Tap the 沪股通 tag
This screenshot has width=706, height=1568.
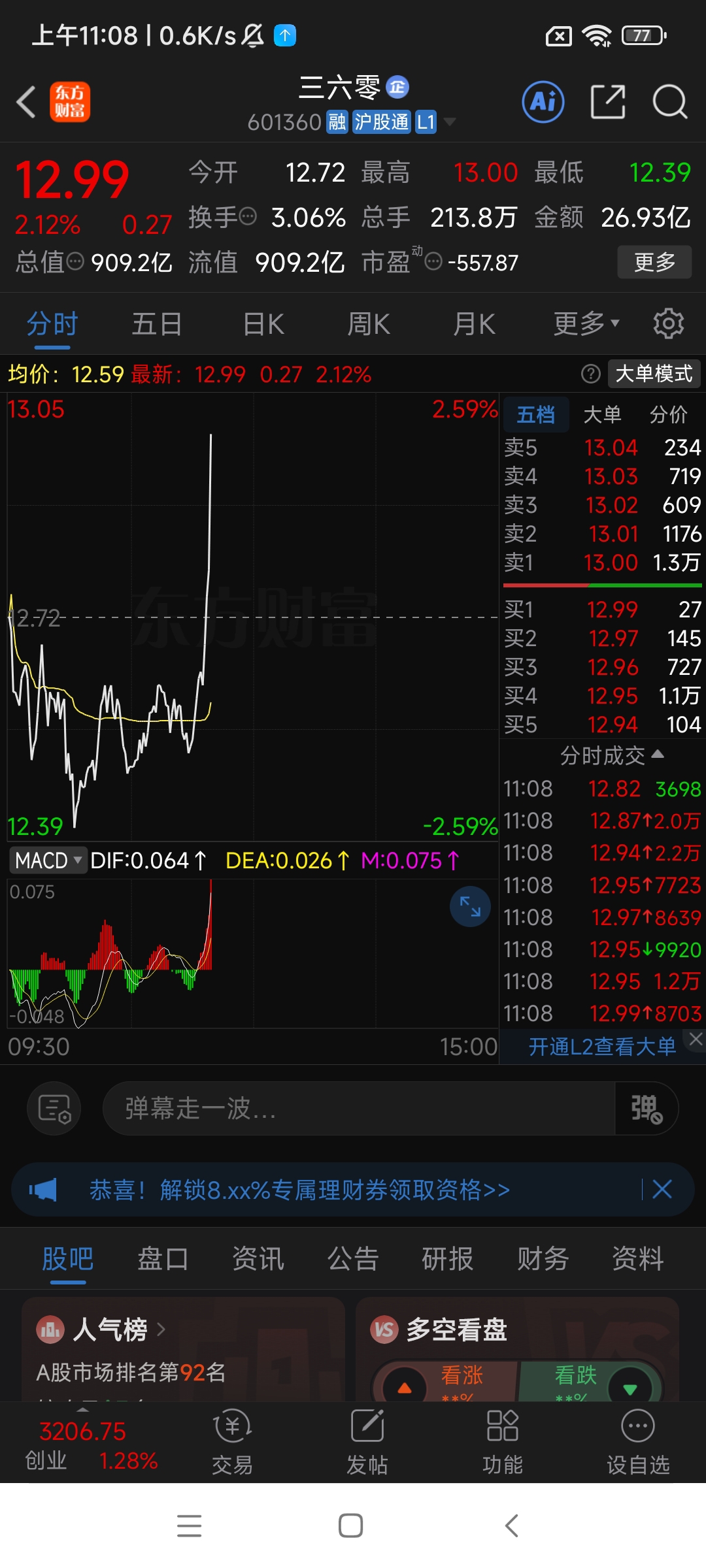(382, 122)
